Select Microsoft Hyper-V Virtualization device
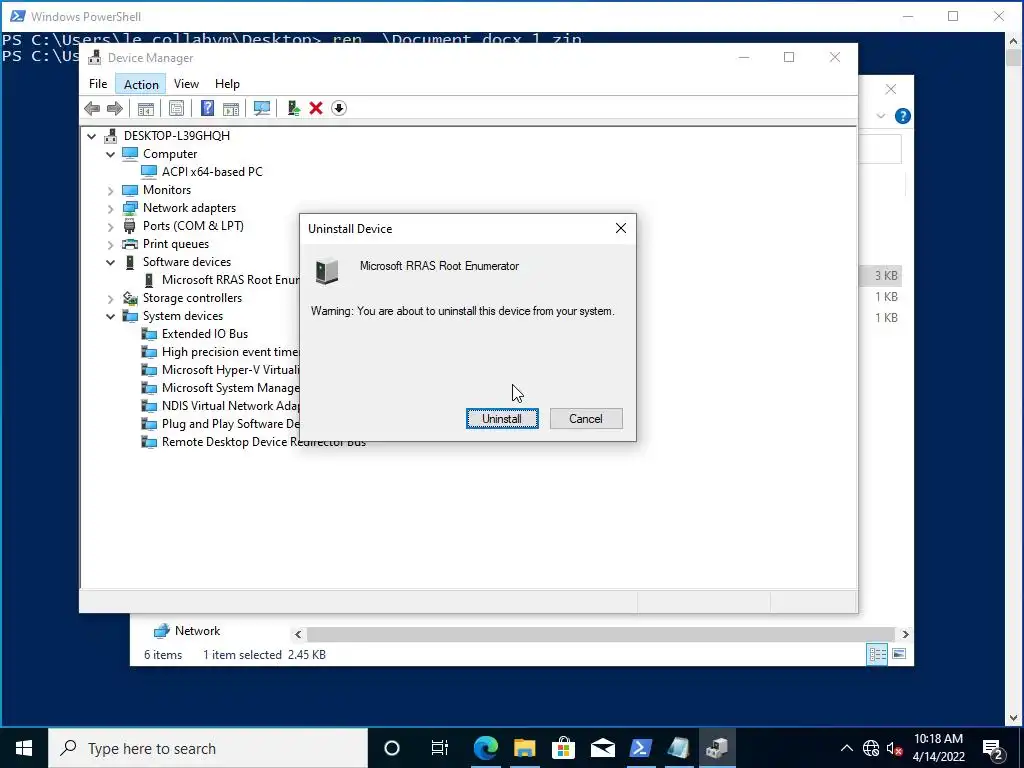Screen dimensions: 1024x768 [230, 370]
